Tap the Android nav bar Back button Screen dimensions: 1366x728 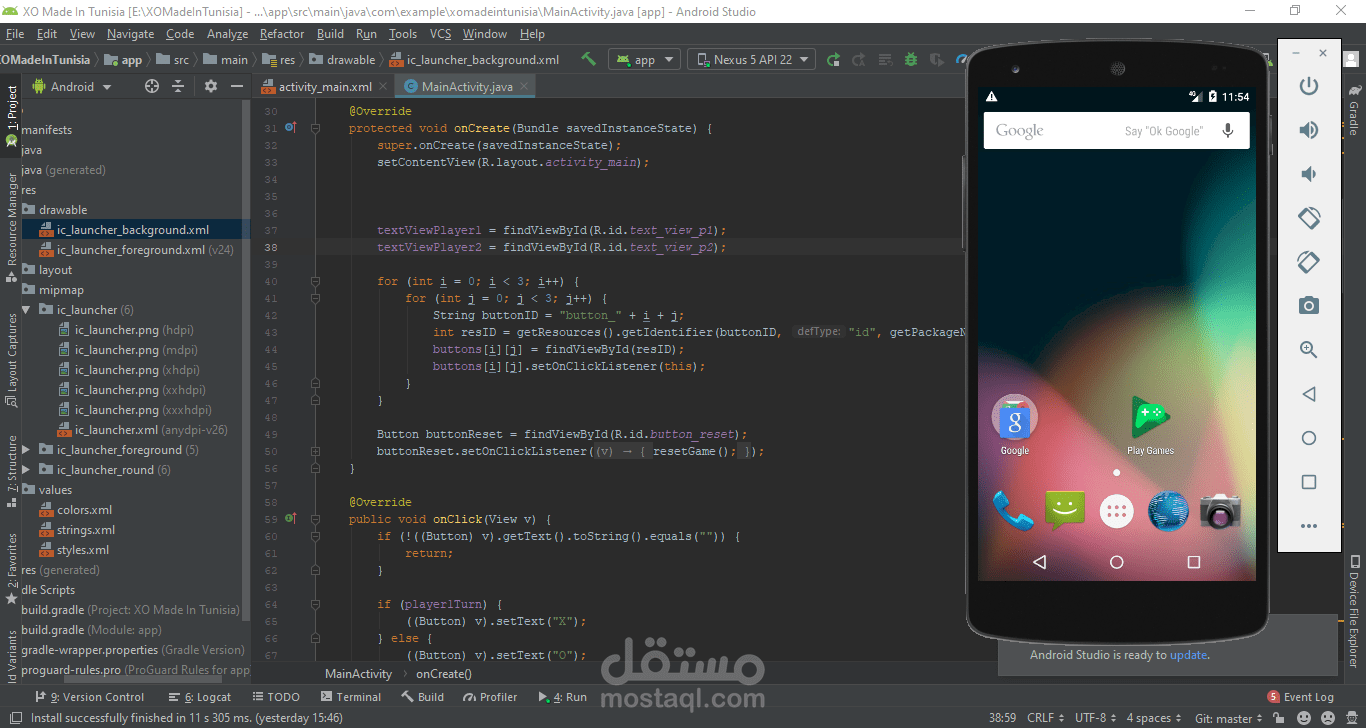(1039, 562)
